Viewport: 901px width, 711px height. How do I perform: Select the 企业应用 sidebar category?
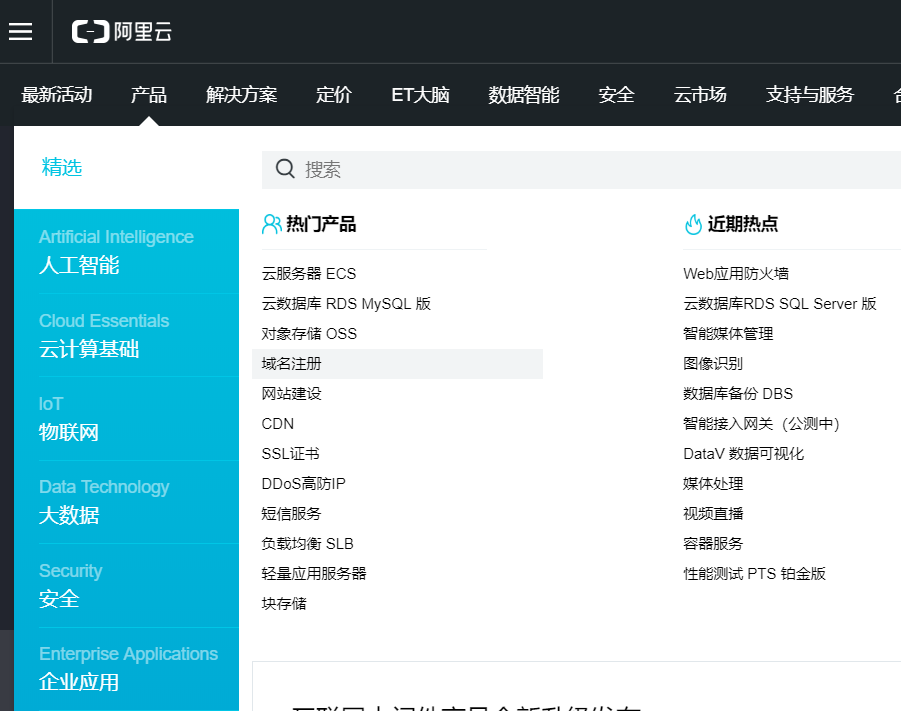tap(126, 669)
